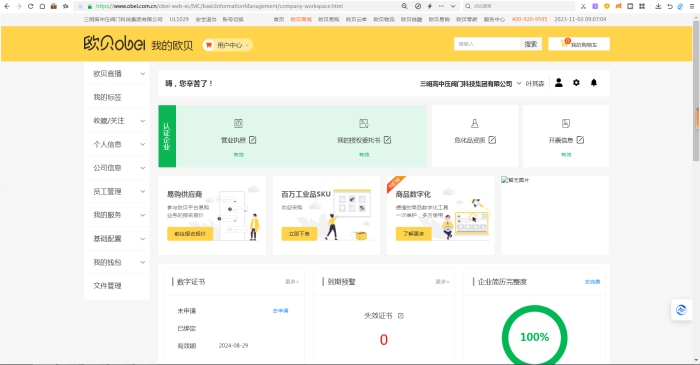Click the edit icon beside 失效证书

pos(400,315)
